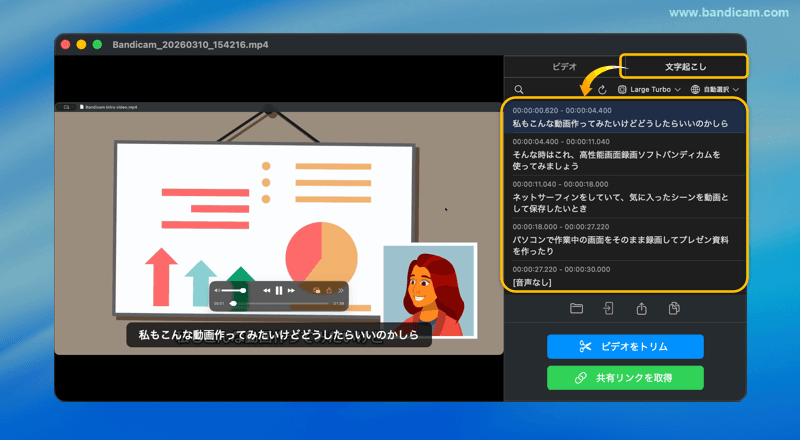Search the transcript with the magnifier icon
The width and height of the screenshot is (800, 440).
(519, 89)
